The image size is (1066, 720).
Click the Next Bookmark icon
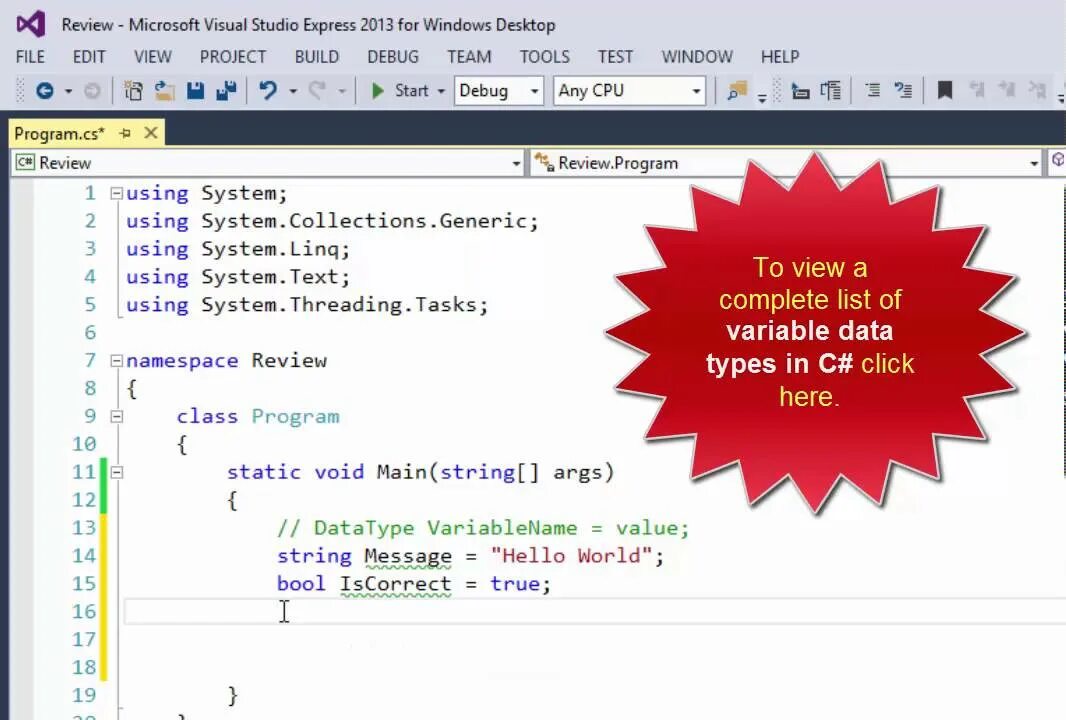pos(1007,90)
